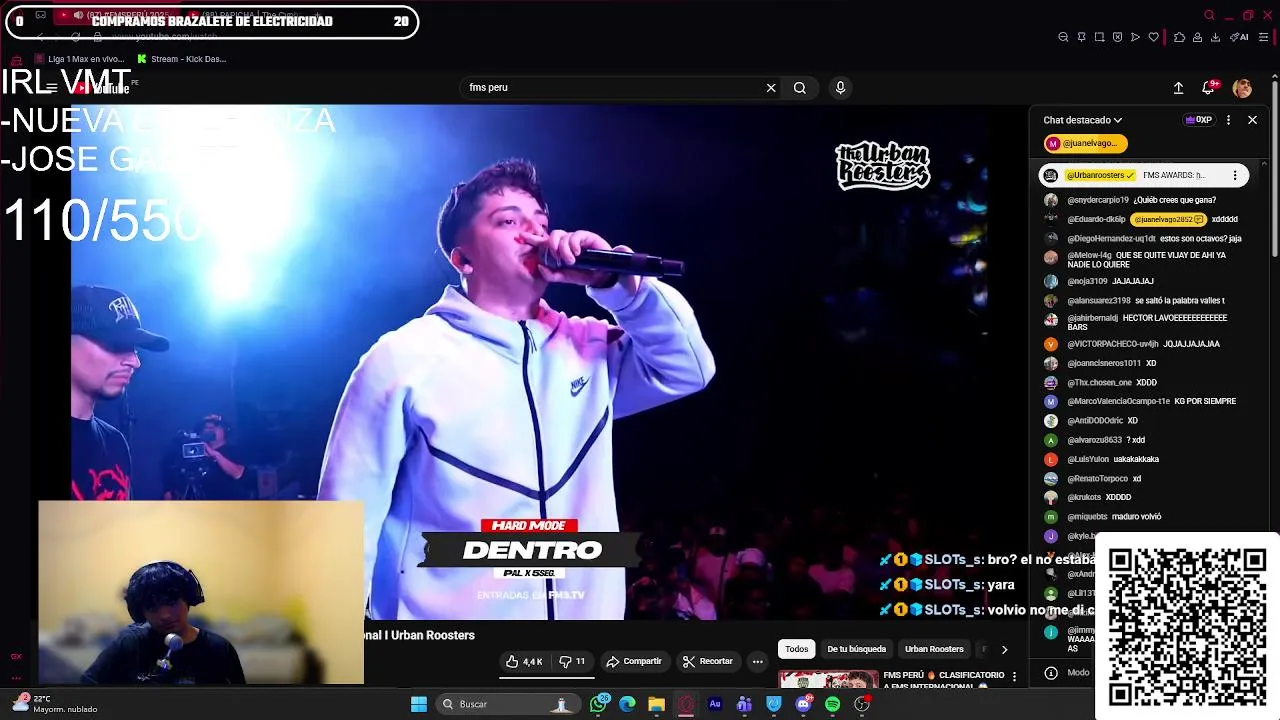
Task: Open the Windows Start menu
Action: pyautogui.click(x=419, y=704)
